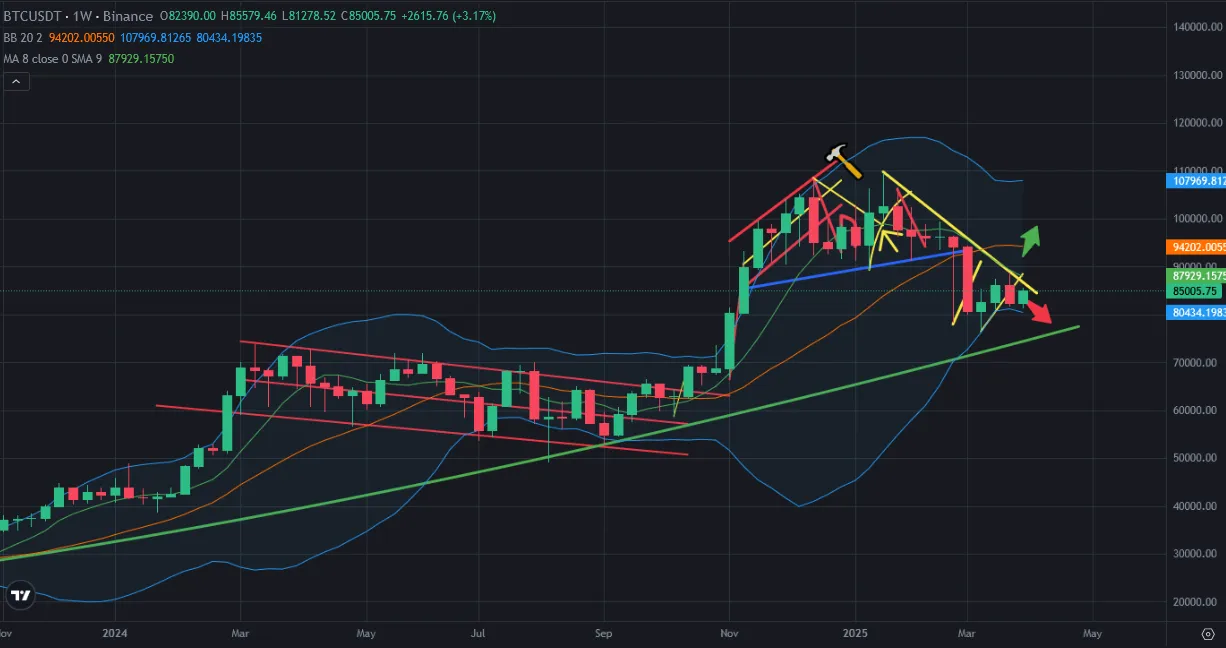Click the blue 80434.19 price tag on axis
The image size is (1226, 648).
pyautogui.click(x=1196, y=312)
